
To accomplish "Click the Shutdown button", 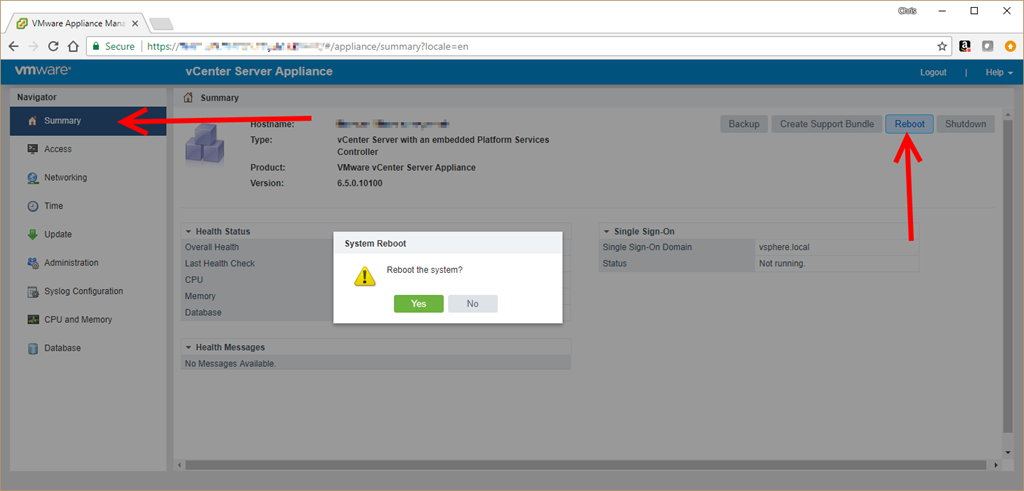I will pyautogui.click(x=965, y=124).
